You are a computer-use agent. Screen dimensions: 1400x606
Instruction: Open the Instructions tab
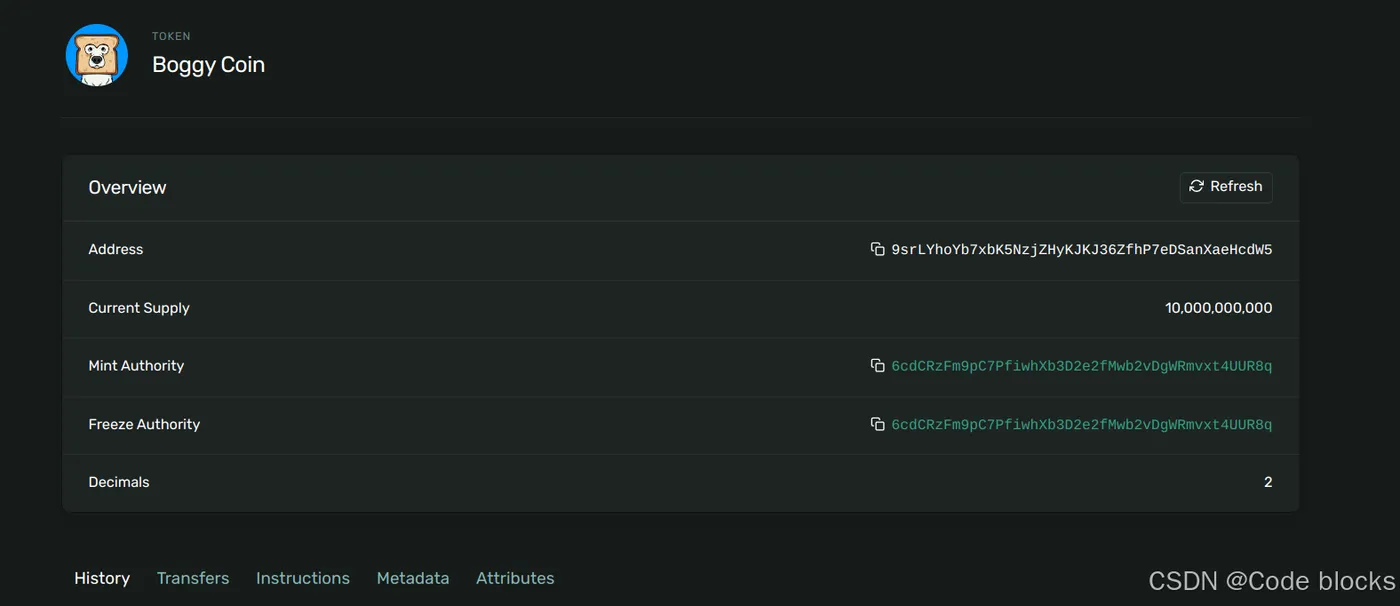coord(303,578)
